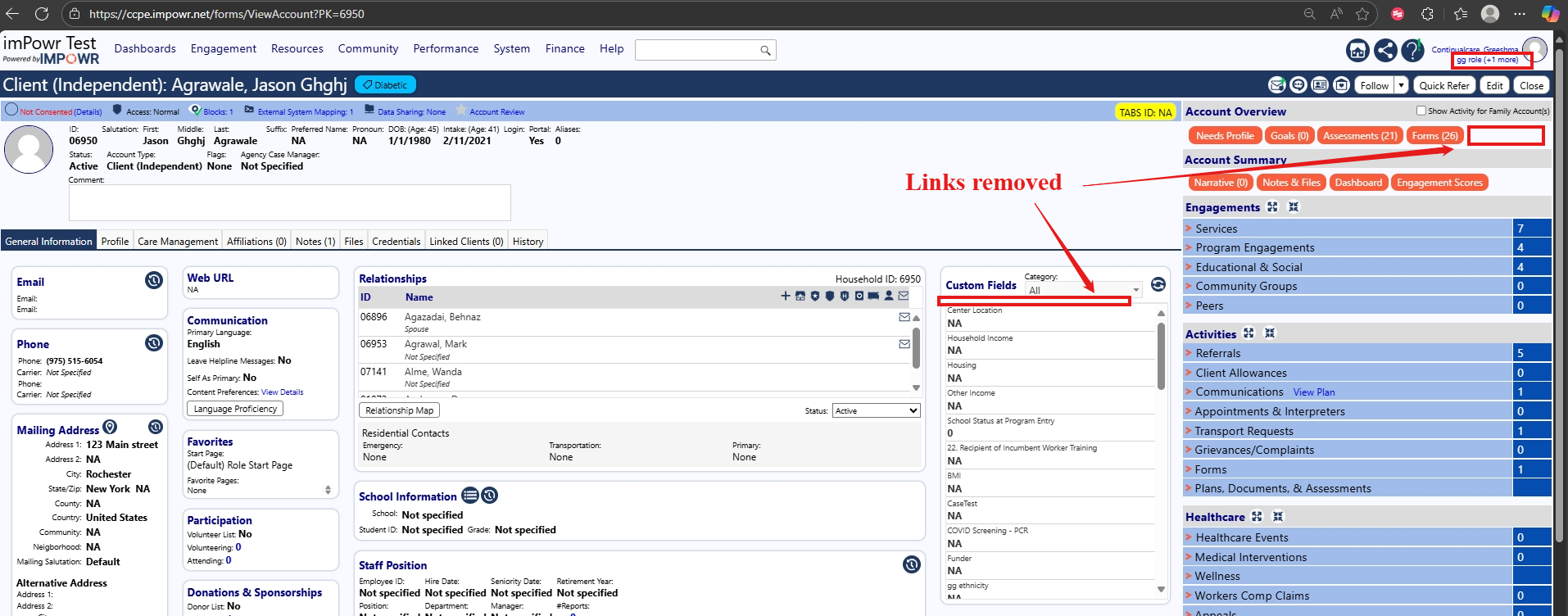Open the Custom Fields Category dropdown
The width and height of the screenshot is (1568, 616).
(1083, 290)
